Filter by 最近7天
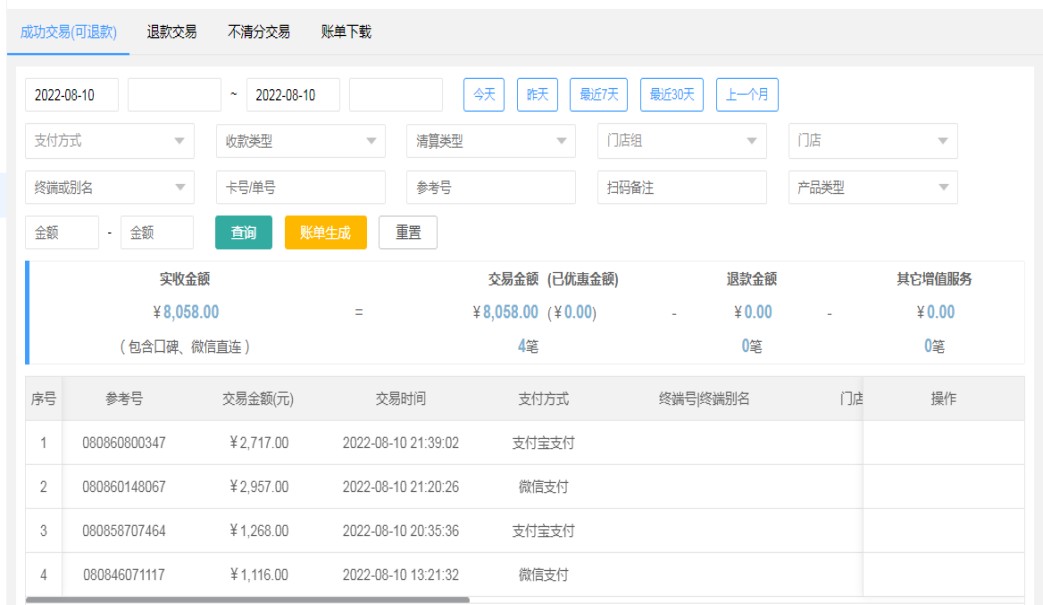This screenshot has width=1043, height=605. pyautogui.click(x=599, y=95)
